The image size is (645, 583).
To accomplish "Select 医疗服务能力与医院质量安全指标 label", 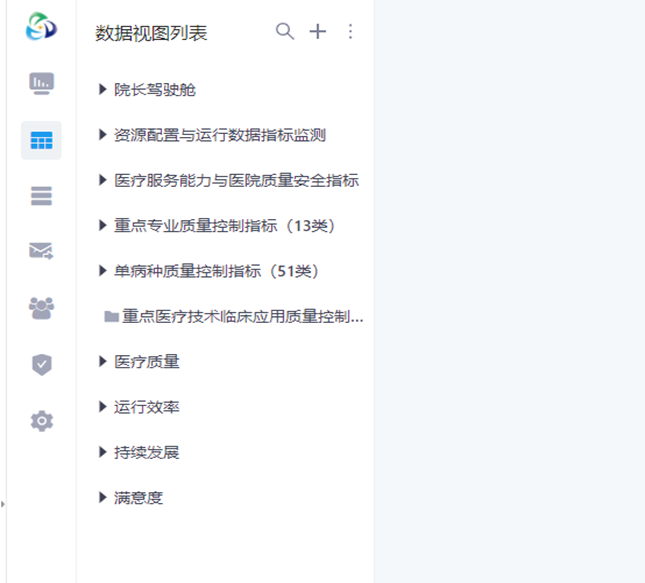I will pyautogui.click(x=236, y=180).
